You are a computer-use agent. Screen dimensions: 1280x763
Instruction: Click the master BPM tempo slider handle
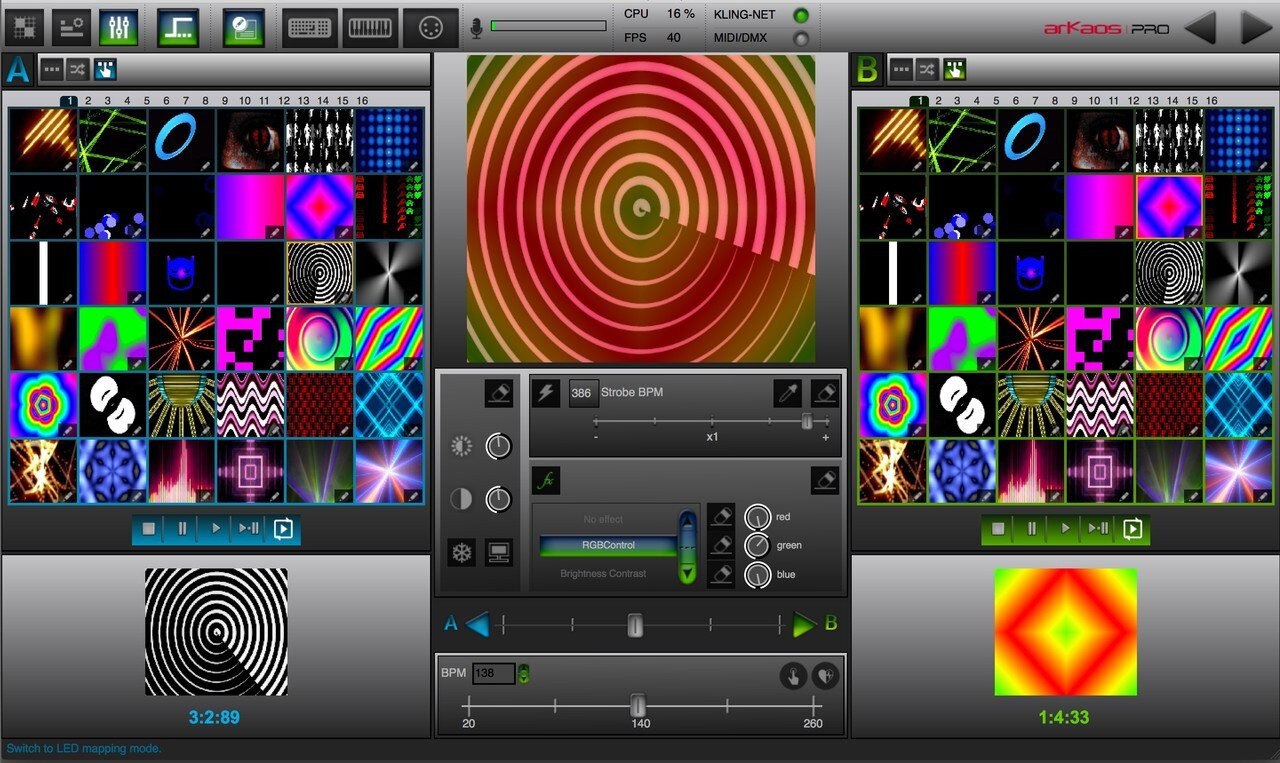pyautogui.click(x=638, y=703)
